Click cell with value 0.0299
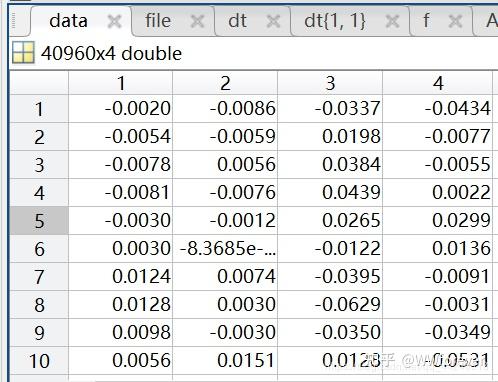 point(438,221)
